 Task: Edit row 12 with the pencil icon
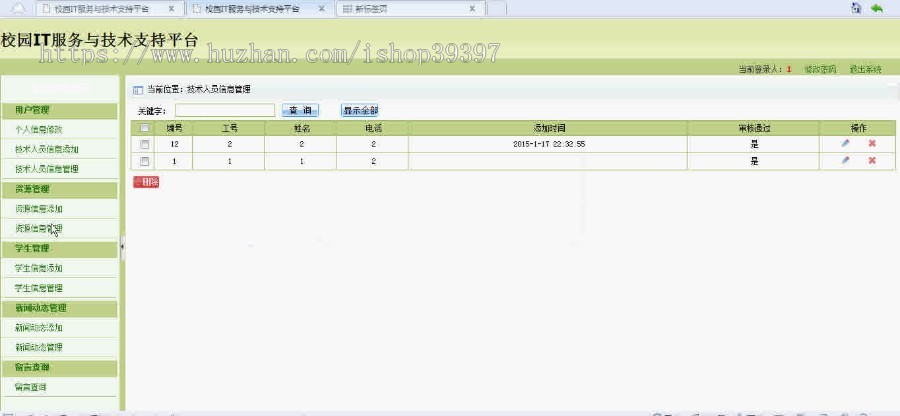coord(845,143)
